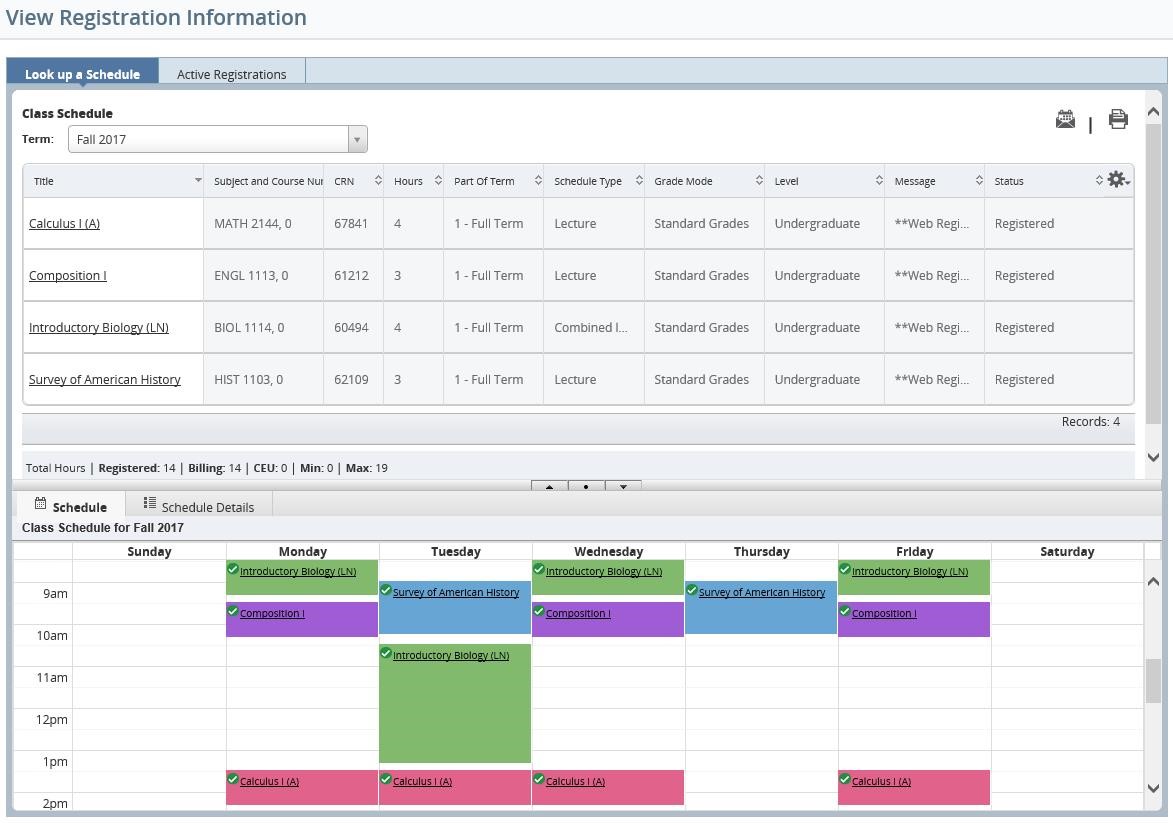Viewport: 1173px width, 823px height.
Task: Open the Term dropdown showing Fall 2017
Action: 357,138
